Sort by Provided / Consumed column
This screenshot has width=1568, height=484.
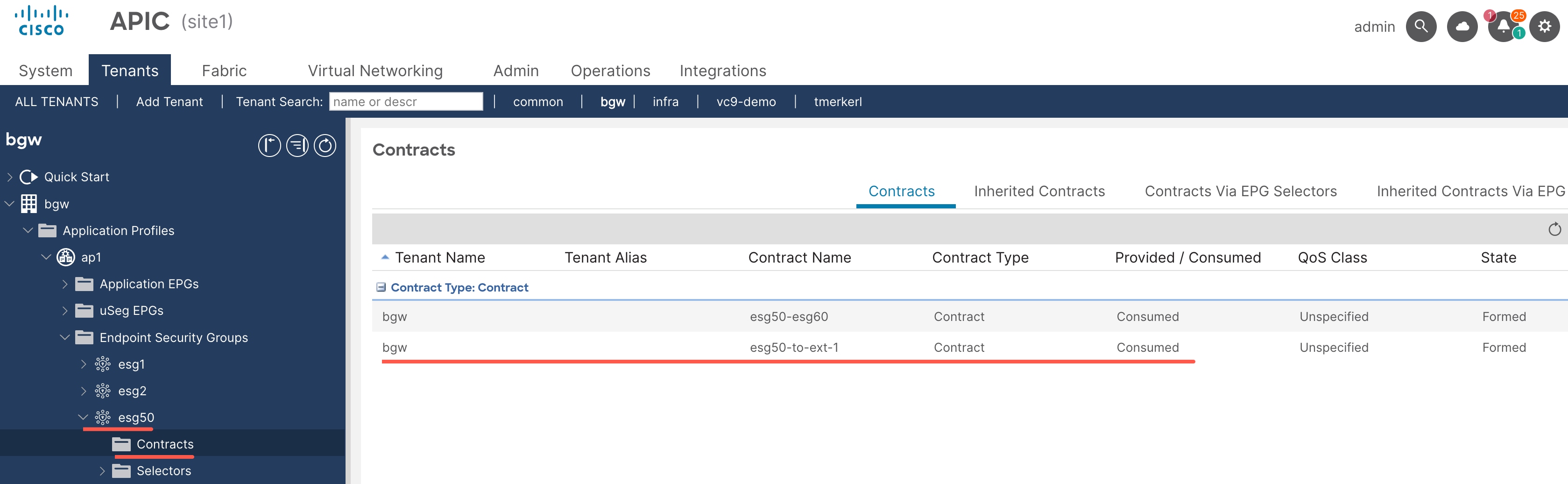[x=1187, y=257]
